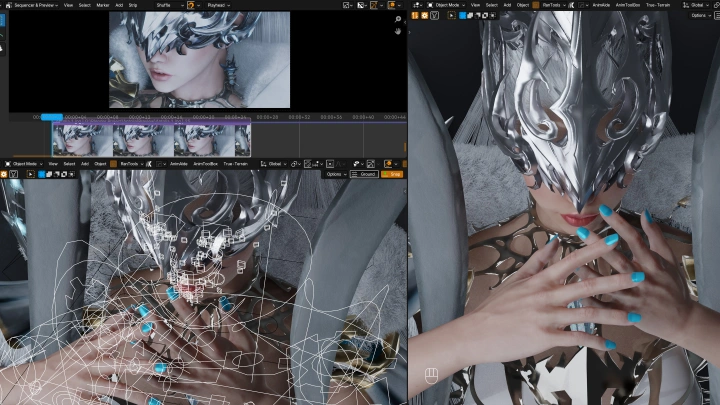Open the lower-left viewport Options dropdown
Viewport: 720px width, 405px height.
click(336, 174)
